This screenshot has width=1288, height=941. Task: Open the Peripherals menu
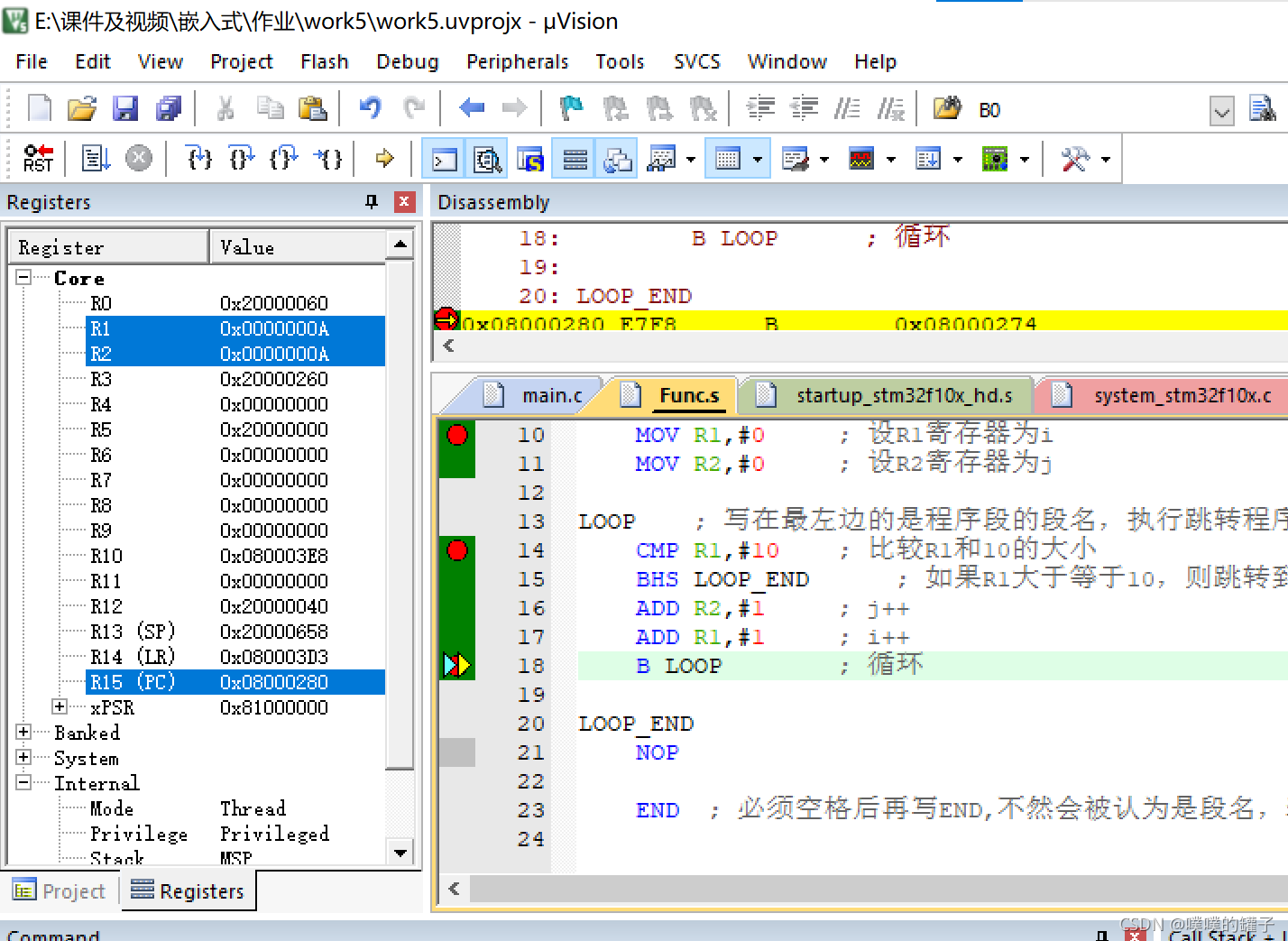coord(518,61)
